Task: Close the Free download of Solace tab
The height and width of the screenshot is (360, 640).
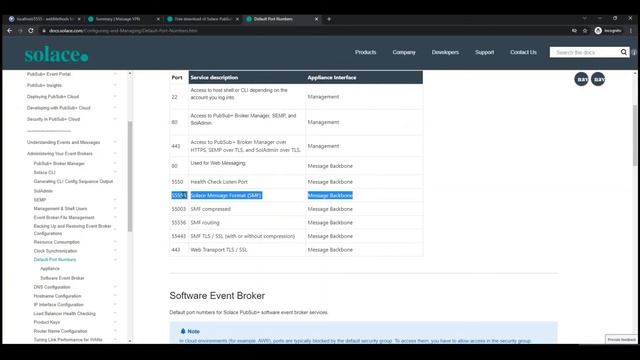Action: (237, 19)
